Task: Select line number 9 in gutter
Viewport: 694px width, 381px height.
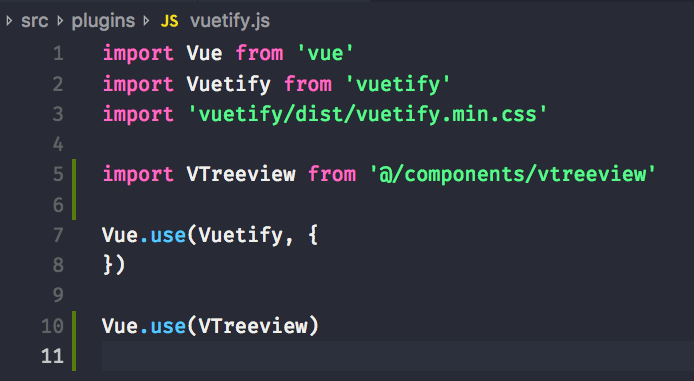Action: pos(58,295)
